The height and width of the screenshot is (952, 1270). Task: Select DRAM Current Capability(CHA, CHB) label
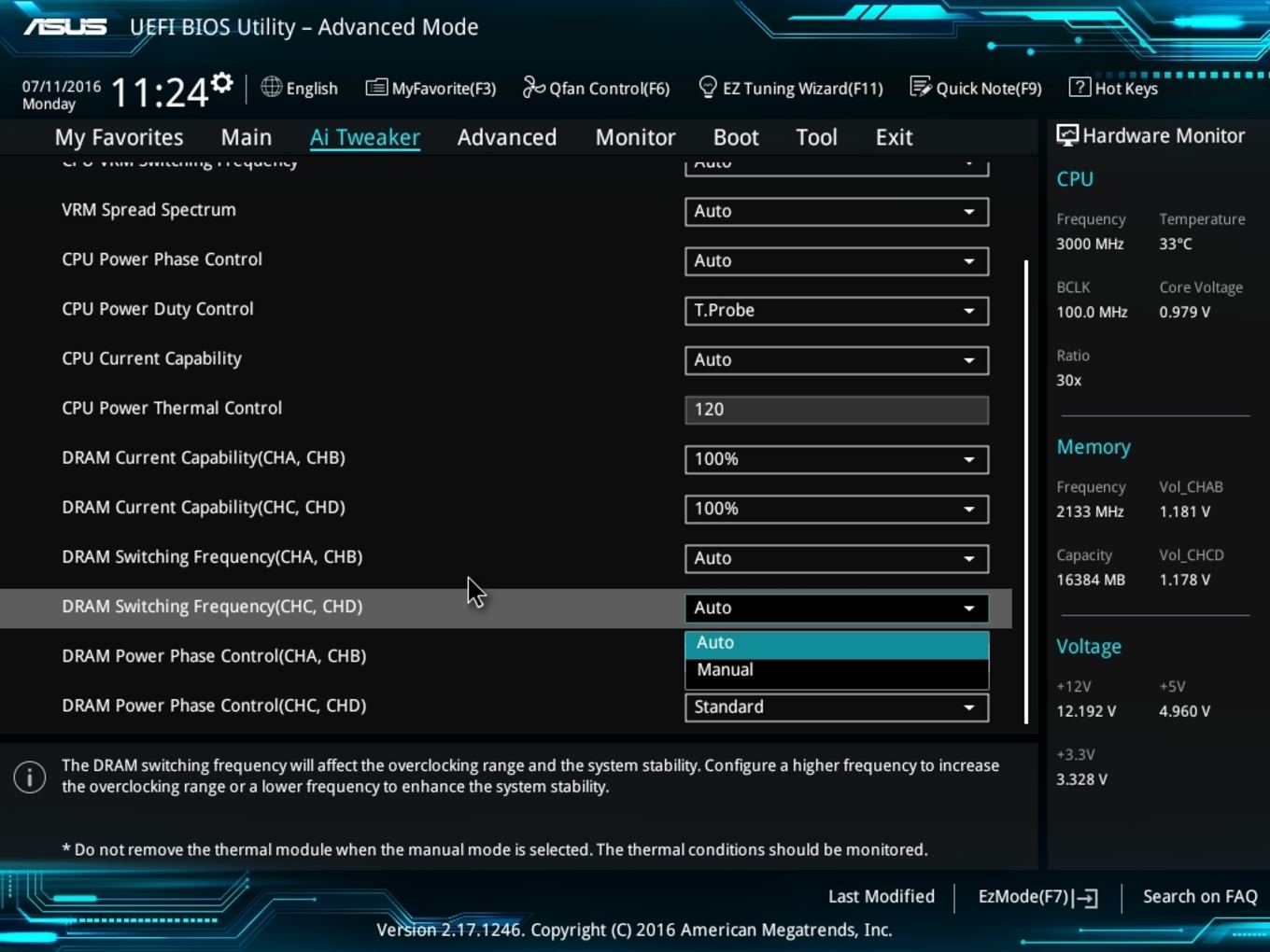(x=204, y=457)
